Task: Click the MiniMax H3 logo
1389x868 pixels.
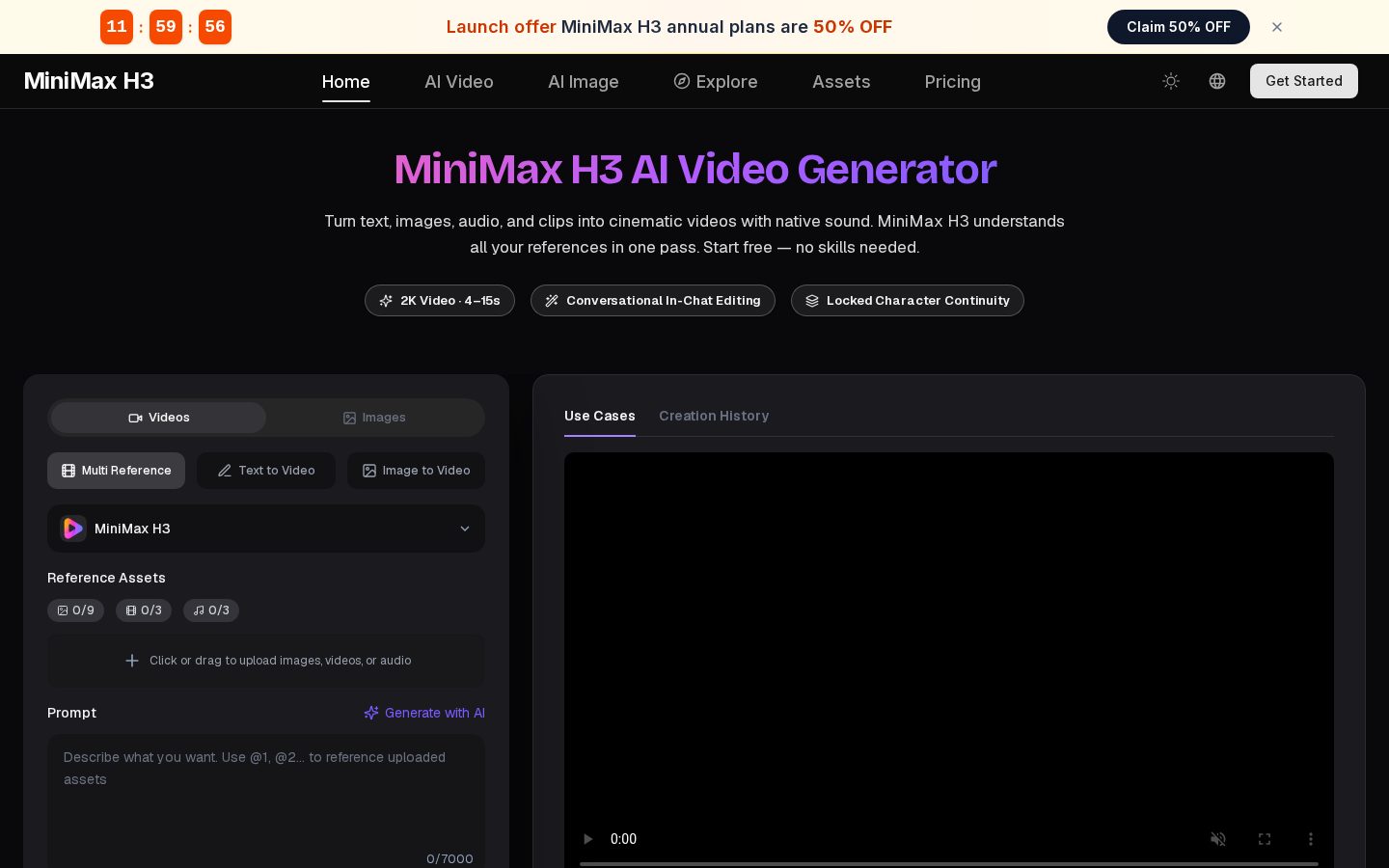Action: coord(89,81)
